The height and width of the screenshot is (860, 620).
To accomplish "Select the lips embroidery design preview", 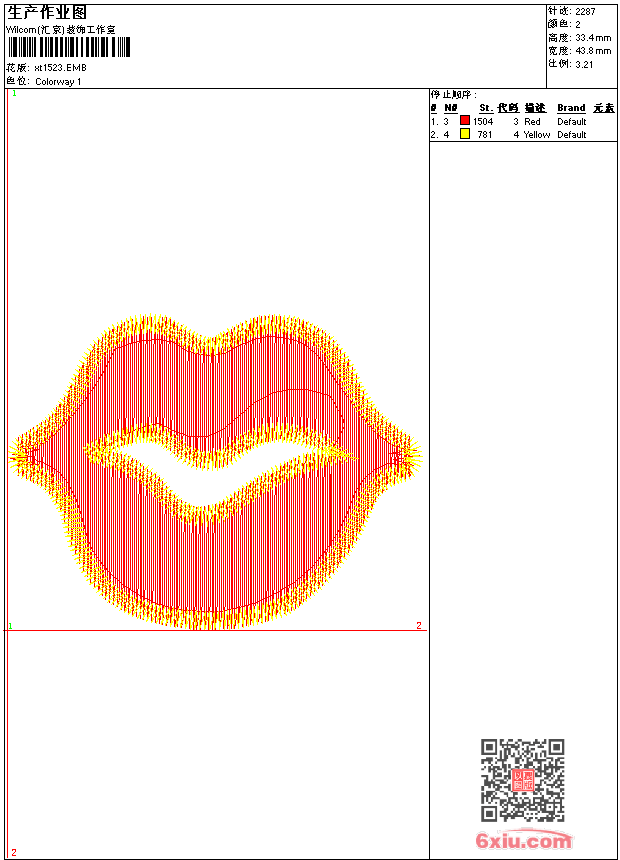I will (x=215, y=472).
